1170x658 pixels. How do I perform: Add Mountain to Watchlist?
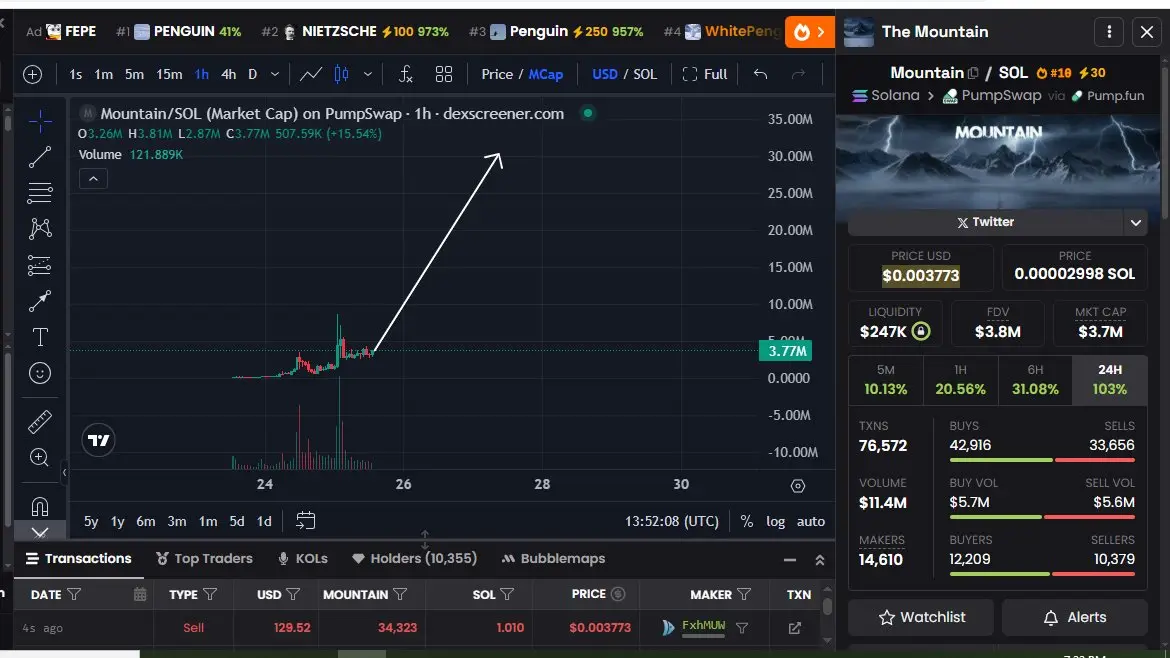pyautogui.click(x=921, y=618)
